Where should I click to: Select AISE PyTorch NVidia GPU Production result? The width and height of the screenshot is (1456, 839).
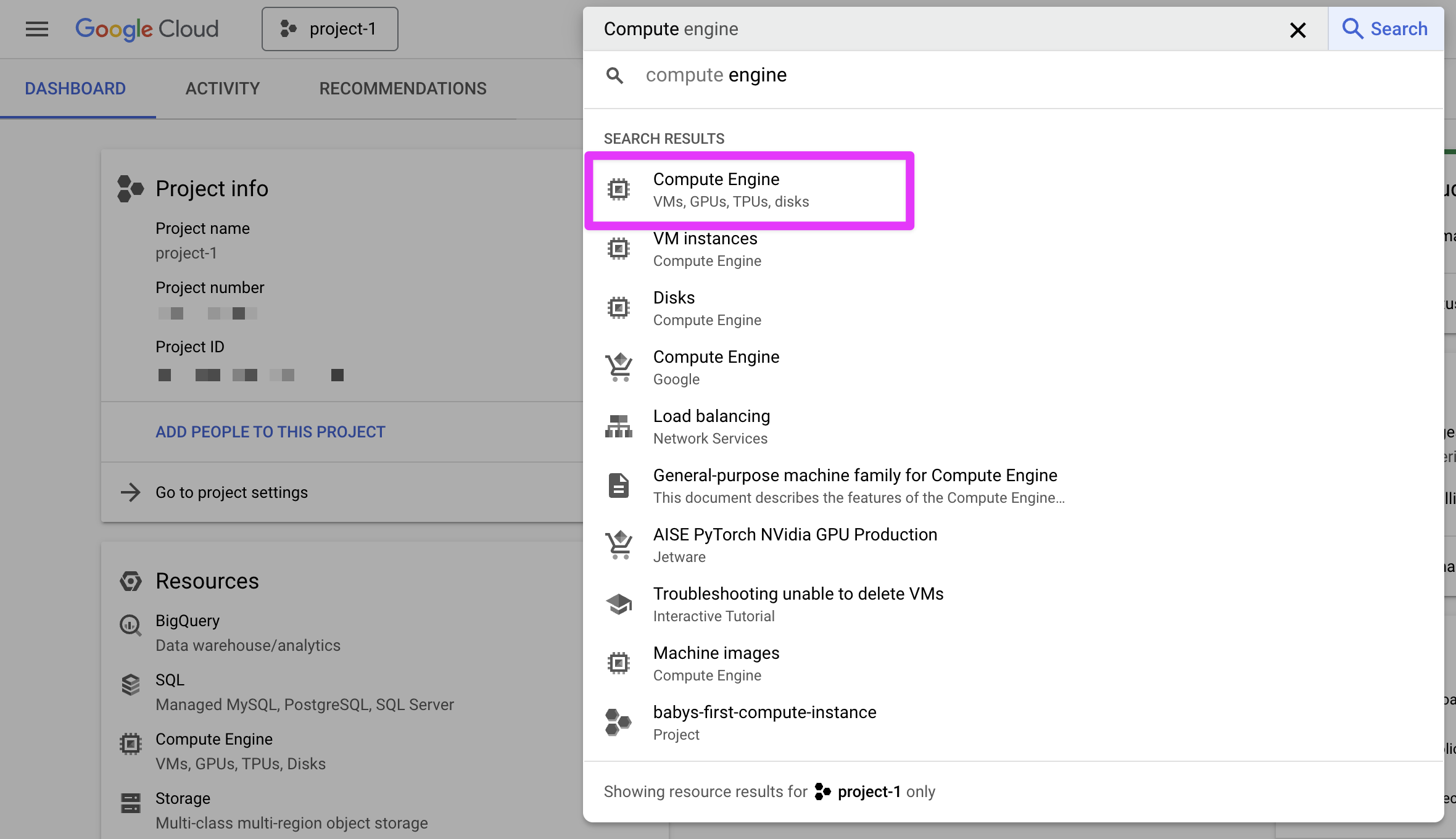795,545
